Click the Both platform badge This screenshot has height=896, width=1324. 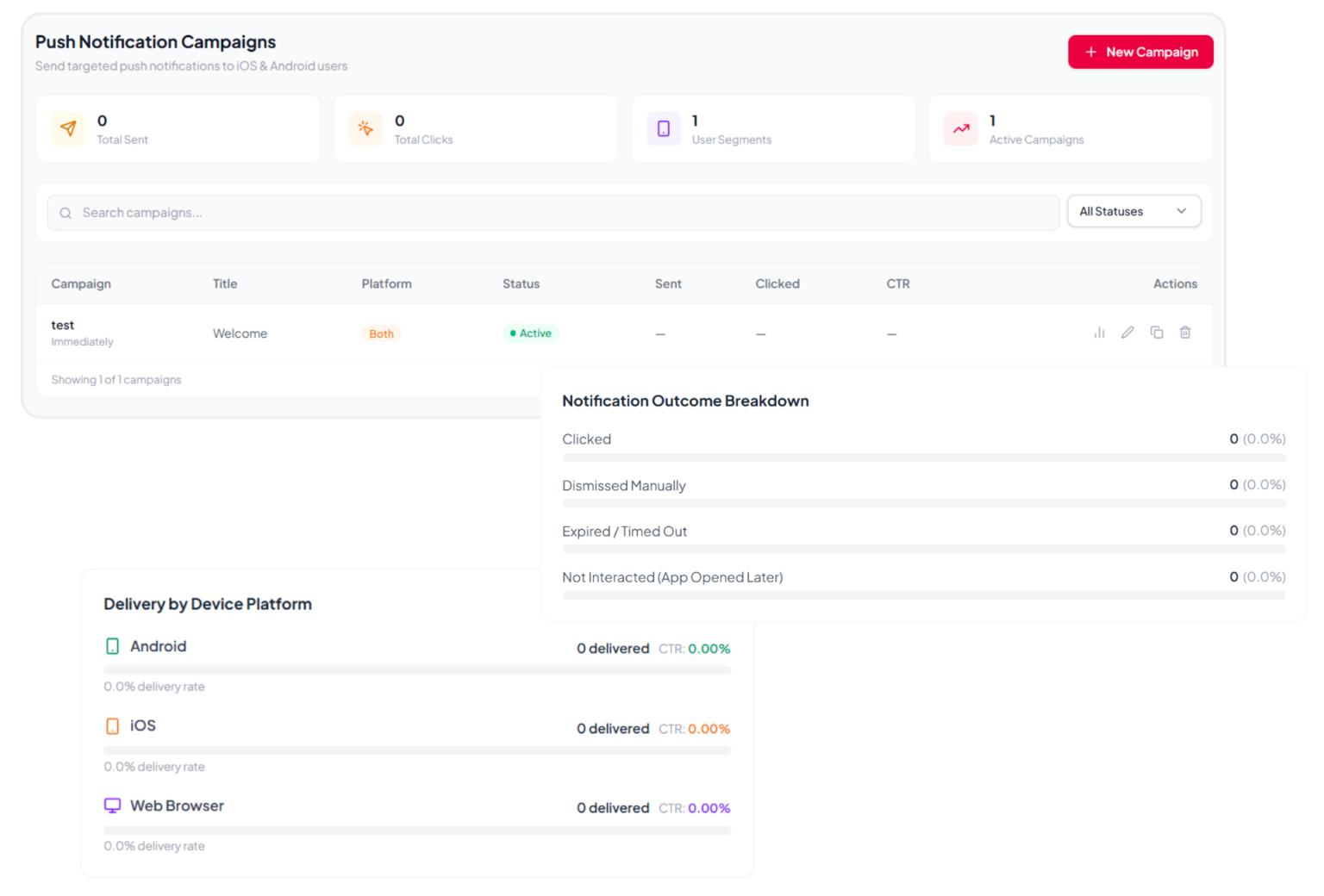coord(381,333)
